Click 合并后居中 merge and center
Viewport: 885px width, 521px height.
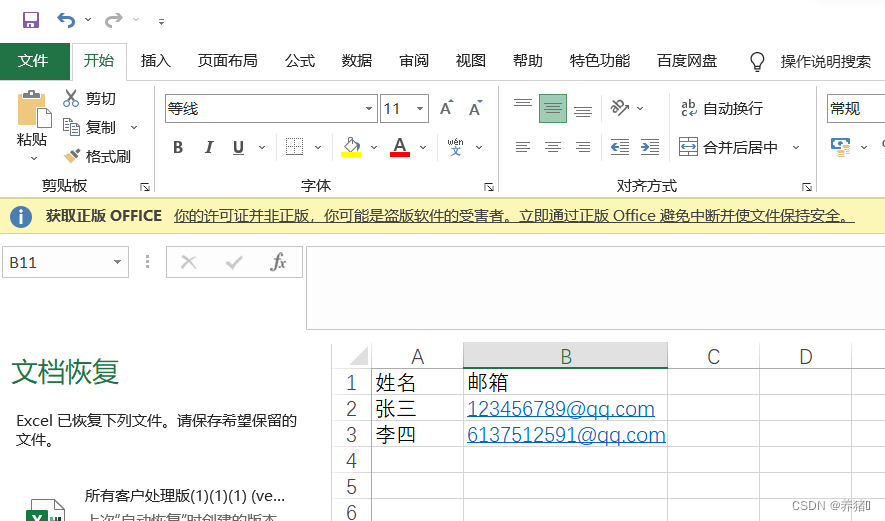[729, 147]
